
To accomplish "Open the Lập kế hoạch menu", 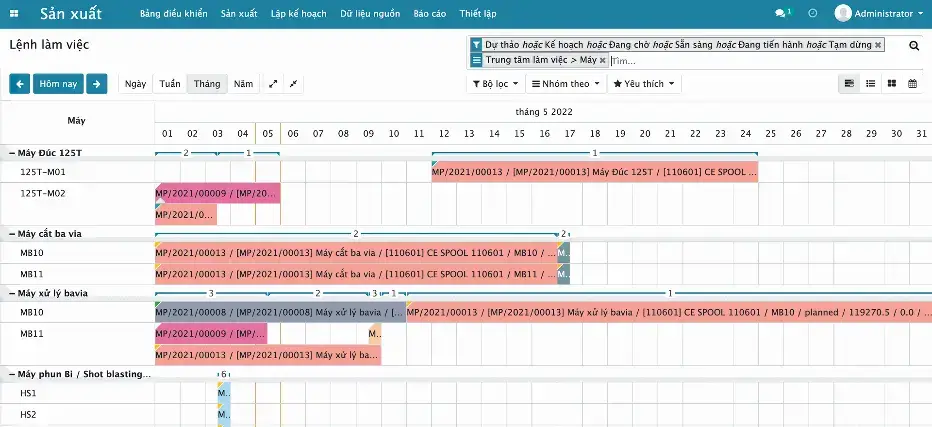I will pos(299,14).
